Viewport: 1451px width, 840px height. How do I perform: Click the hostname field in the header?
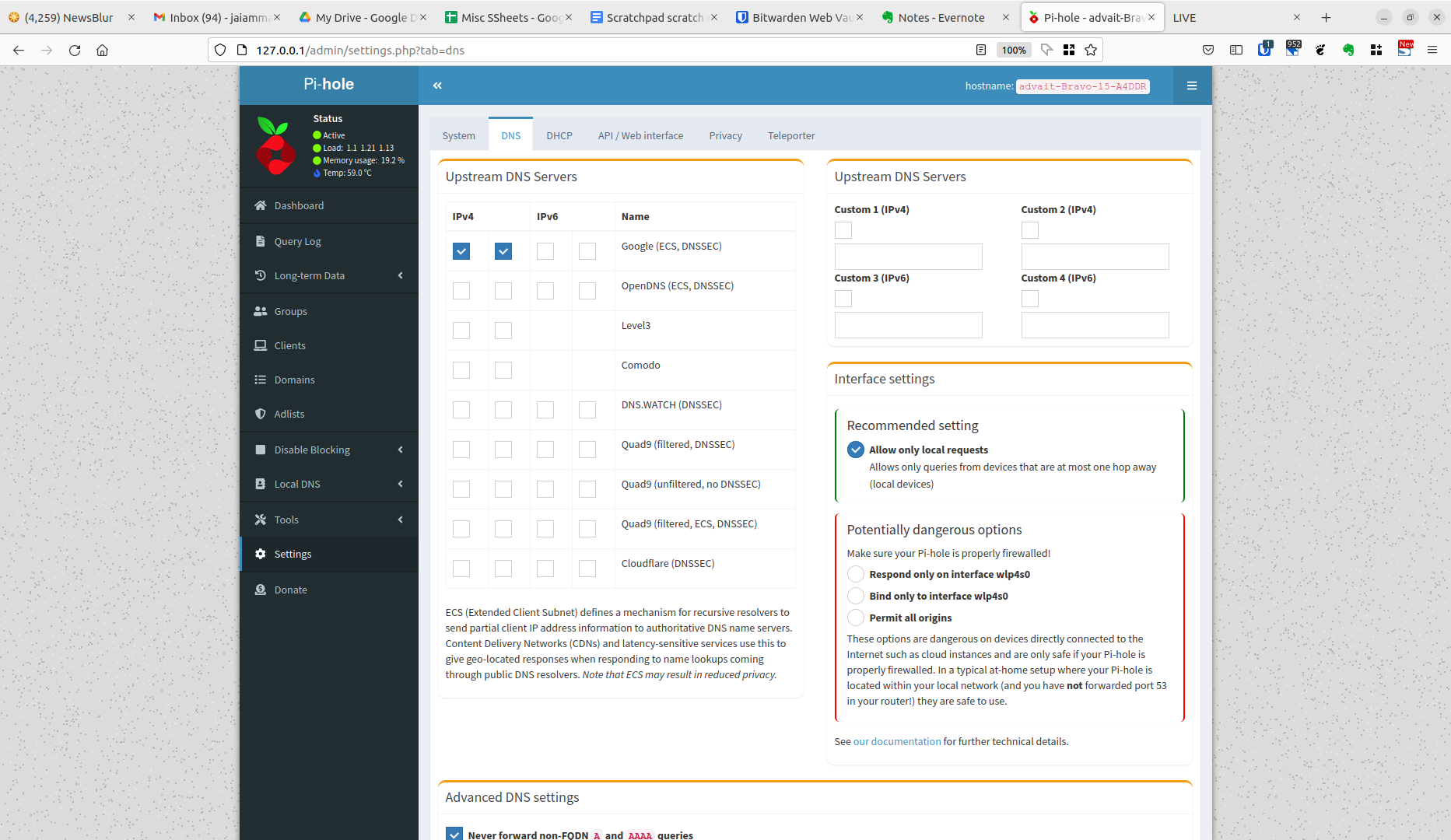point(1082,86)
